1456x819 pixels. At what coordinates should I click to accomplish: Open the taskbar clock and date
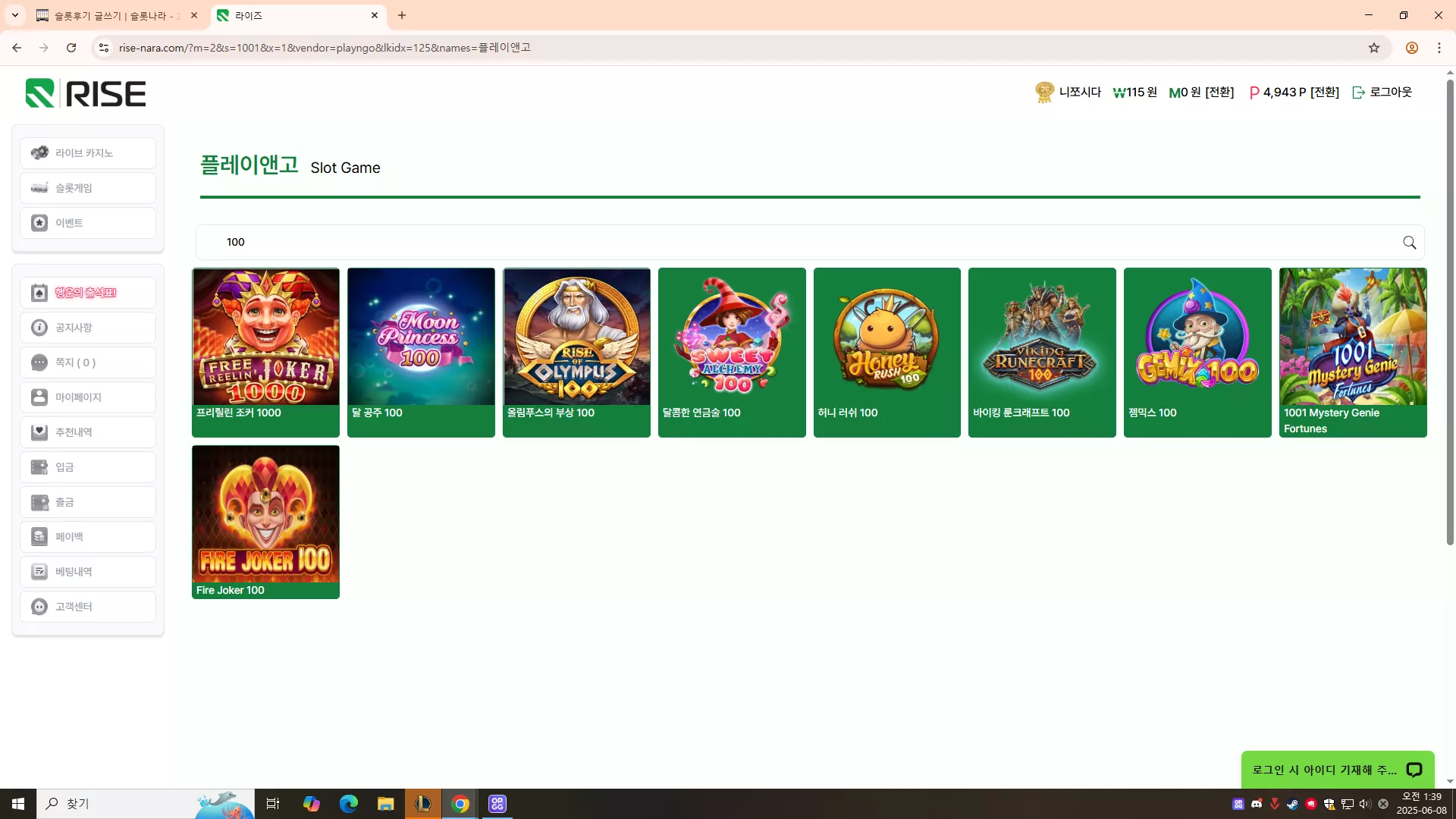[x=1422, y=804]
